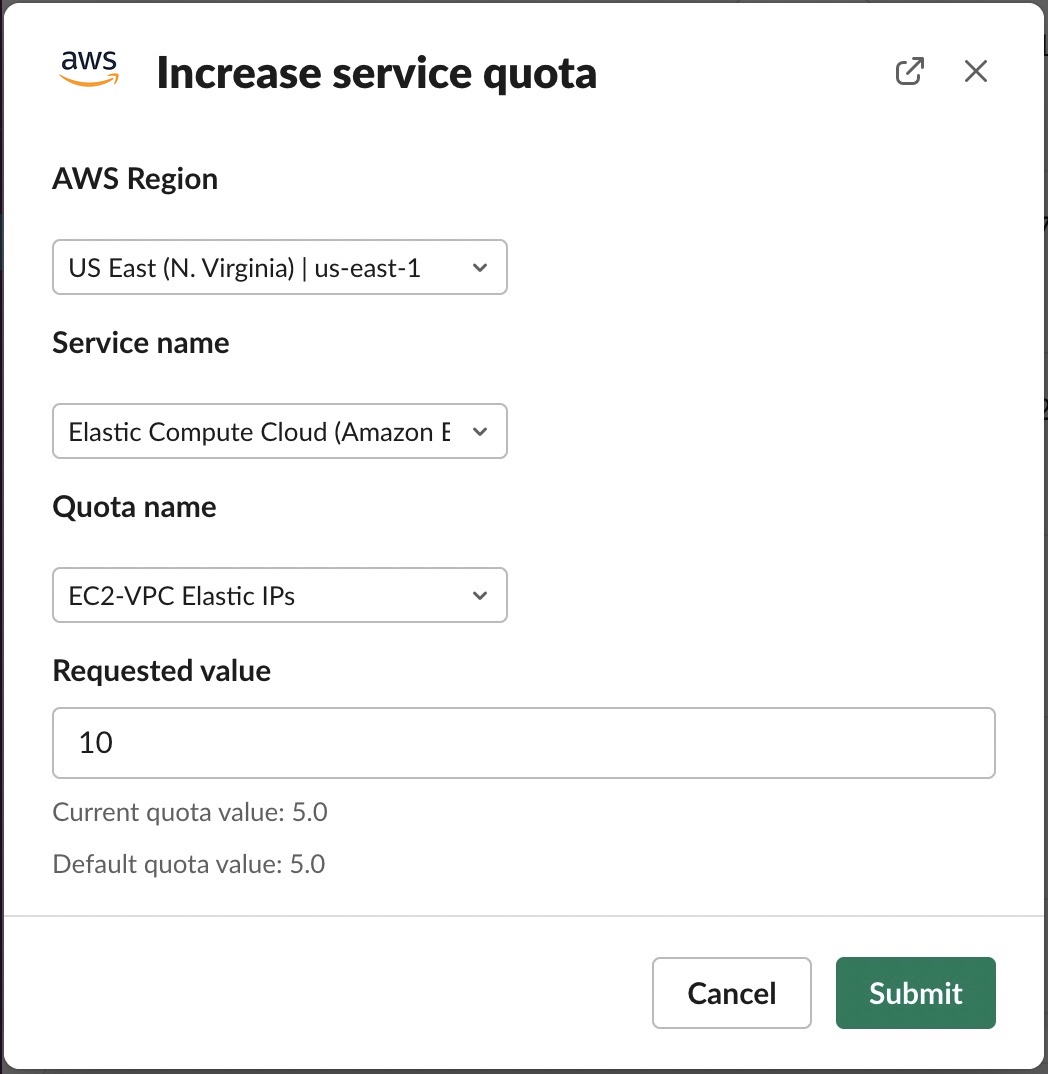Submit the quota increase request
Image resolution: width=1048 pixels, height=1074 pixels.
coord(914,993)
